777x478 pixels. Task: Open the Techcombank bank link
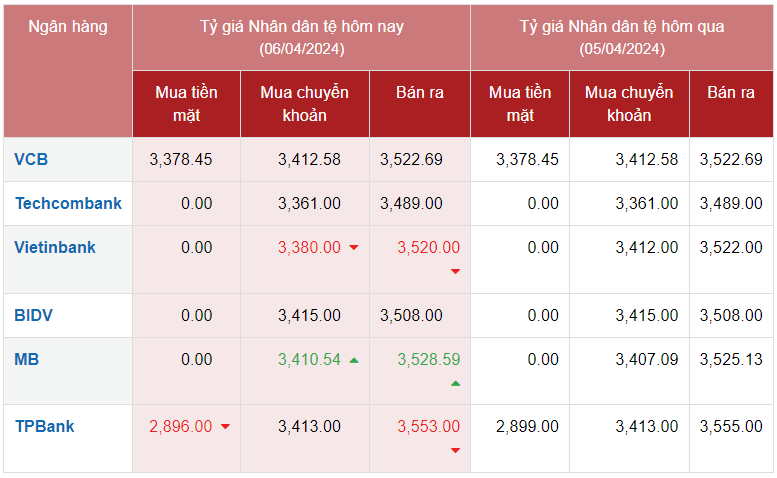coord(68,203)
